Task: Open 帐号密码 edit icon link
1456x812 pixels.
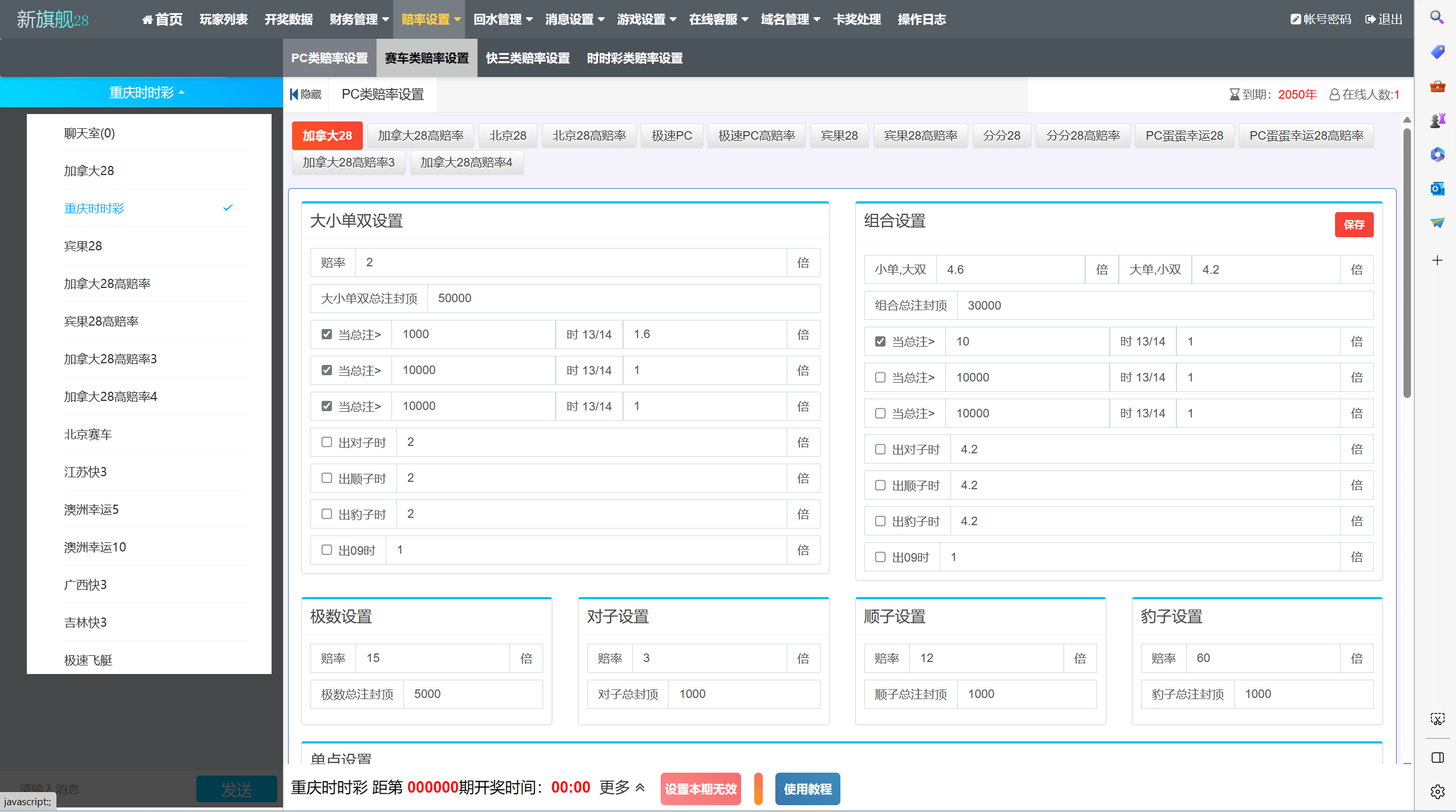Action: (x=1295, y=19)
